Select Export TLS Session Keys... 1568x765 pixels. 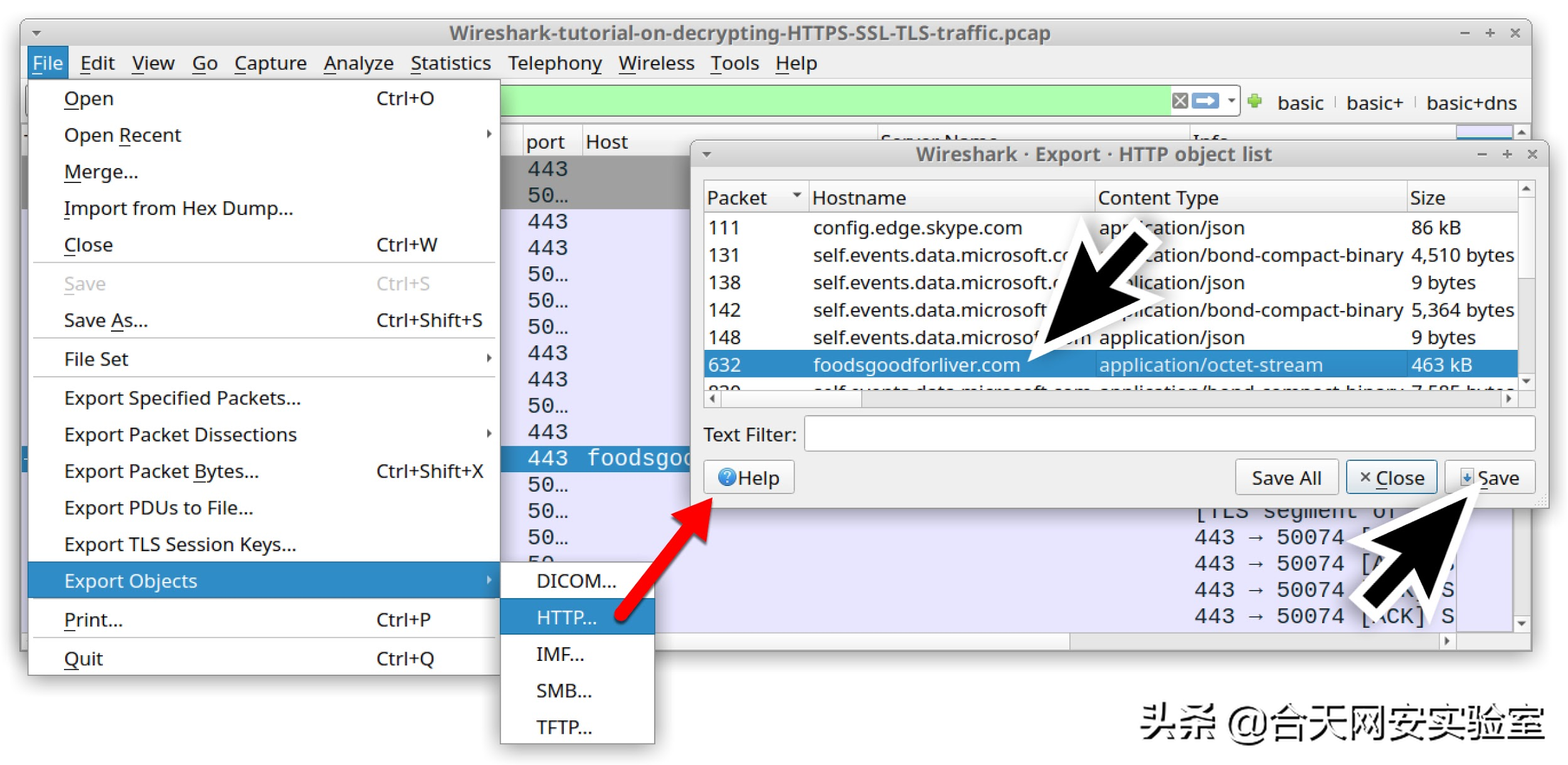263,544
